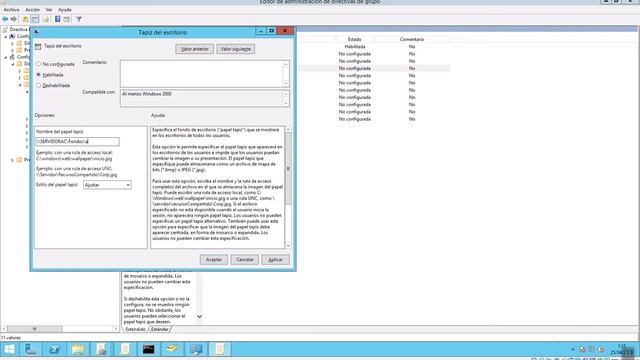Click the computer configuration node icon in tree
Image resolution: width=640 pixels, height=360 pixels.
coord(12,36)
